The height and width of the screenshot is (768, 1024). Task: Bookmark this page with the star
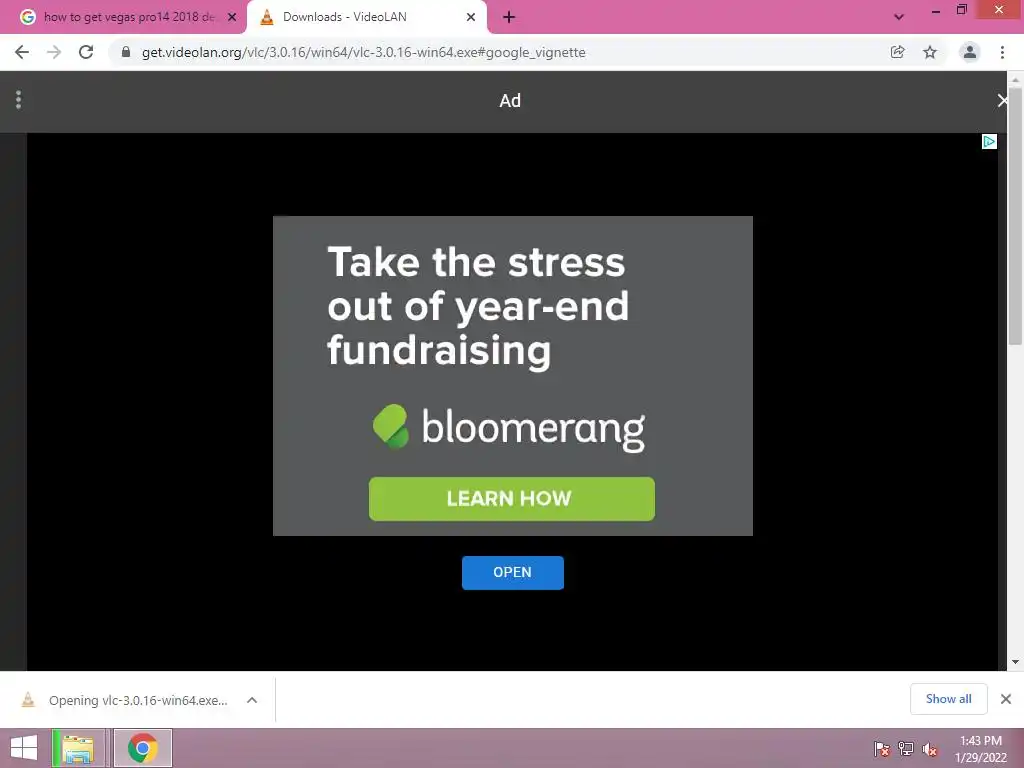click(930, 52)
